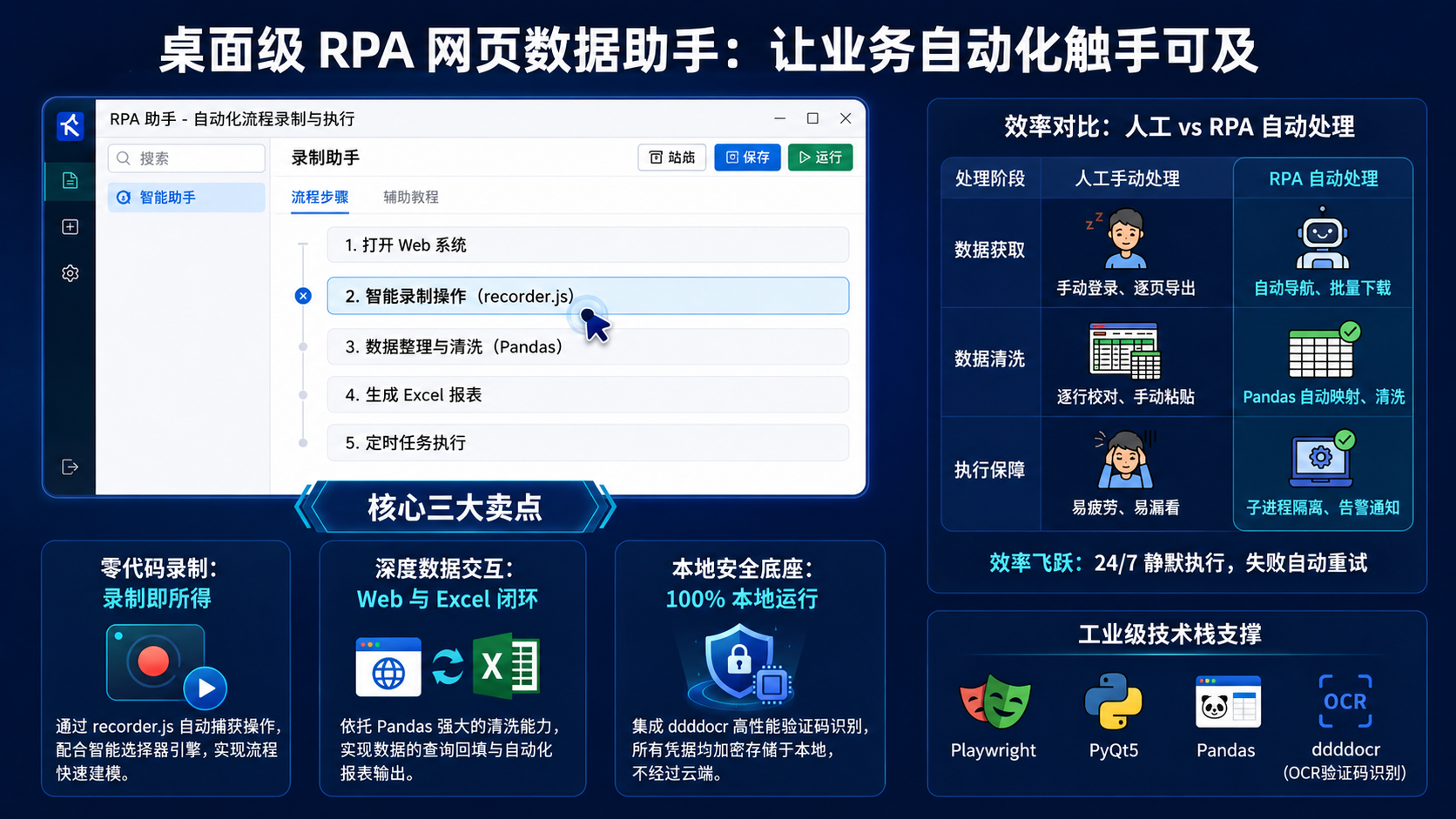Viewport: 1456px width, 819px height.
Task: Click the ddddocr OCR icon
Action: pyautogui.click(x=1345, y=702)
